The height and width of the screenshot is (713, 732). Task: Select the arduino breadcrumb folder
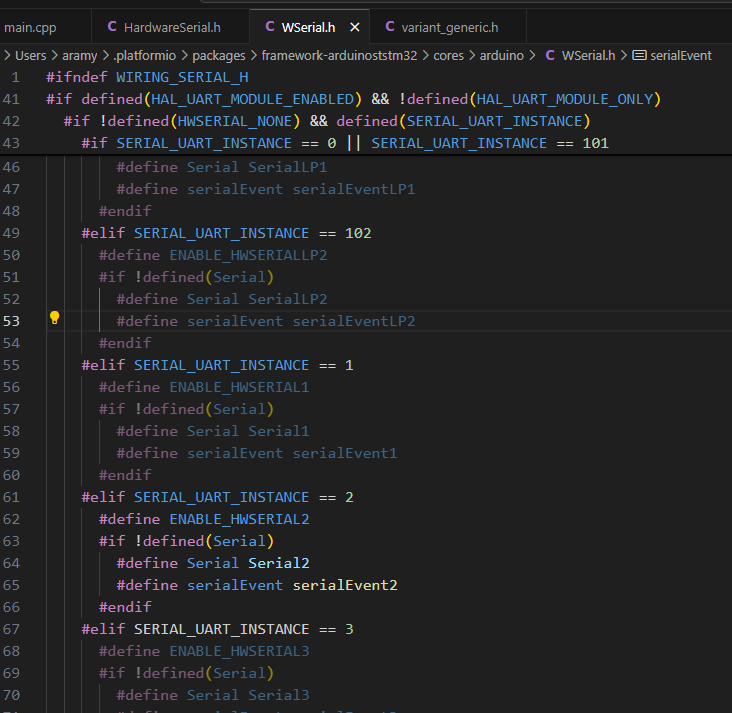(502, 55)
